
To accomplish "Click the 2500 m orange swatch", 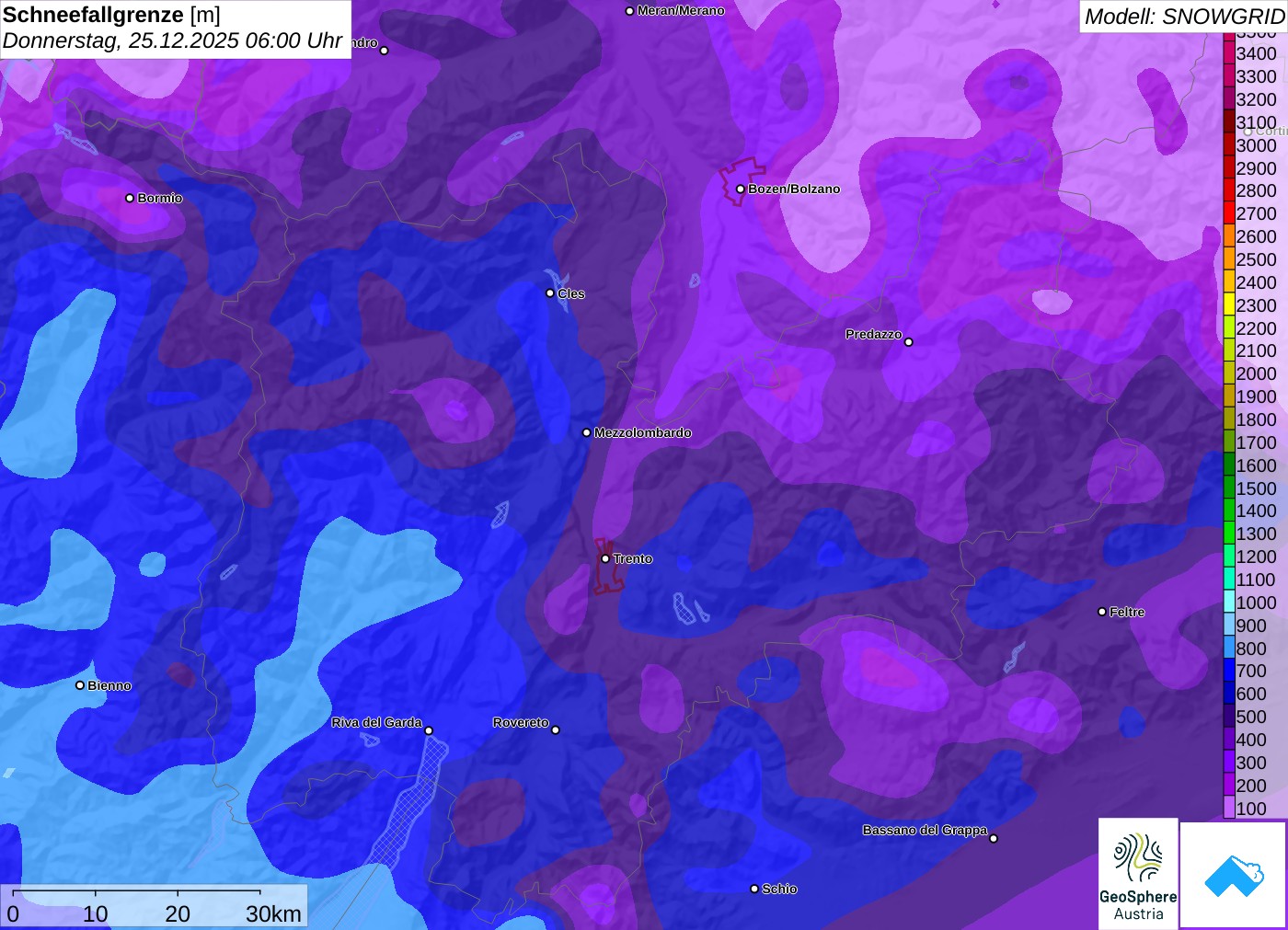I will (x=1228, y=259).
